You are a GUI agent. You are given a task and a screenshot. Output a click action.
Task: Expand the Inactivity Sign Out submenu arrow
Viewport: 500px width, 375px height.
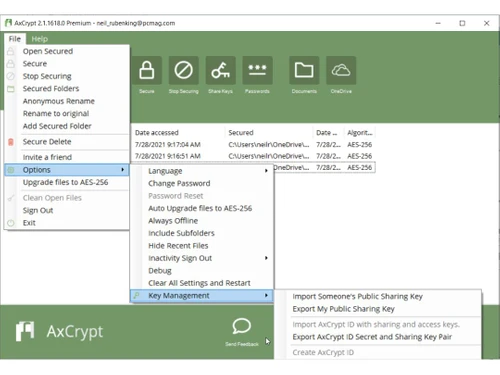click(266, 258)
